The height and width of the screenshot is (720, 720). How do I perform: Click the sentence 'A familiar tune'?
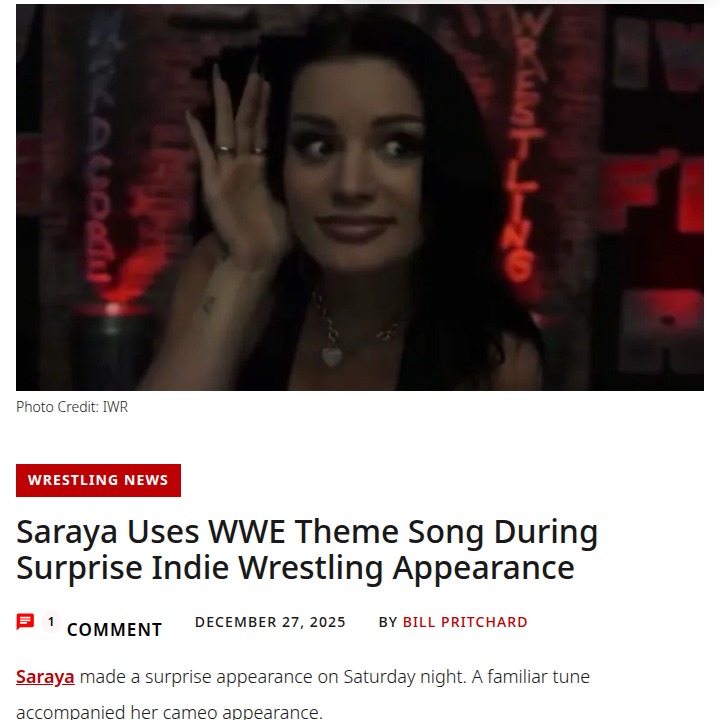click(530, 676)
